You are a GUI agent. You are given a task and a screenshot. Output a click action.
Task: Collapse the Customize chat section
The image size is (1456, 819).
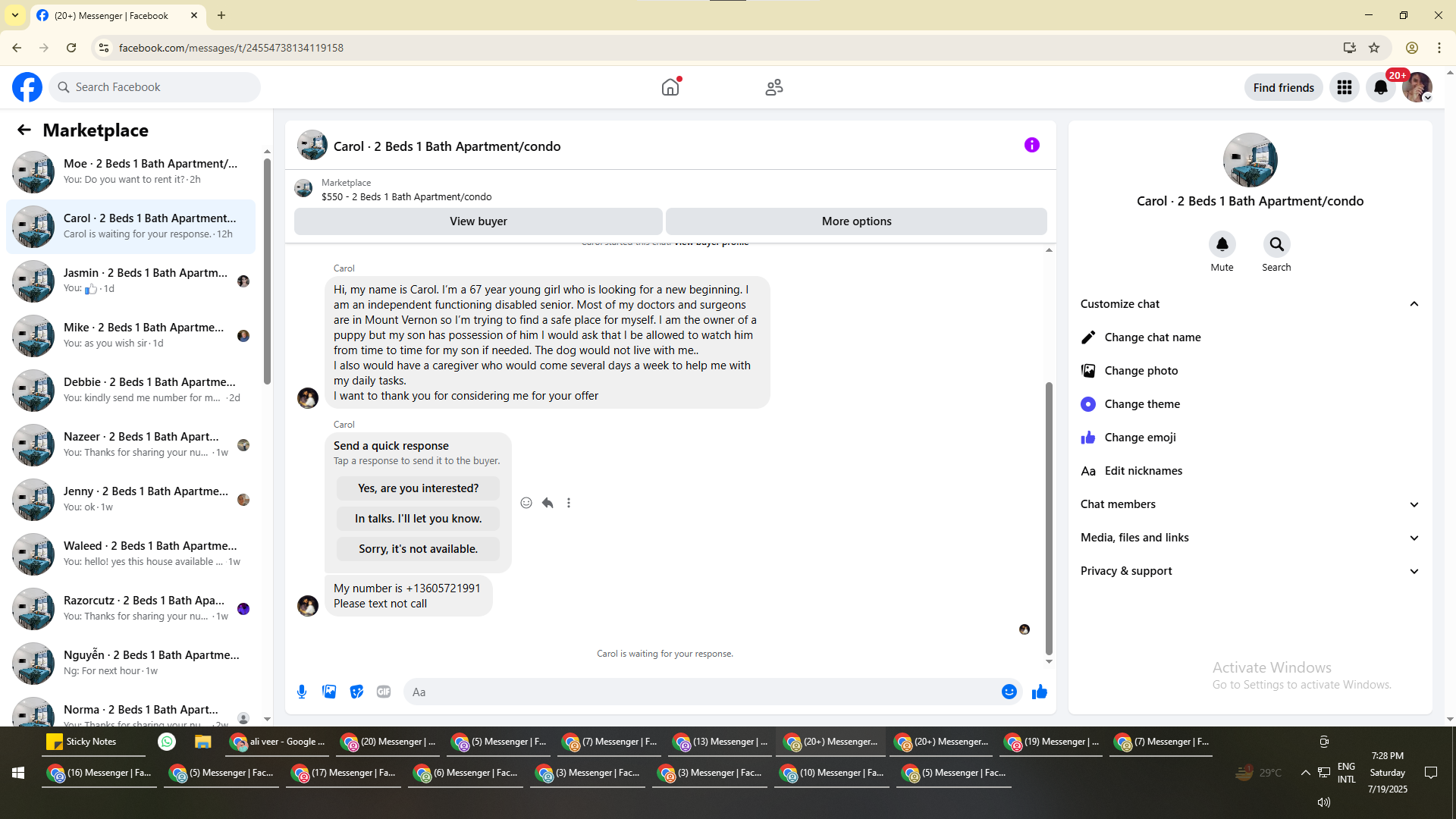[1414, 304]
